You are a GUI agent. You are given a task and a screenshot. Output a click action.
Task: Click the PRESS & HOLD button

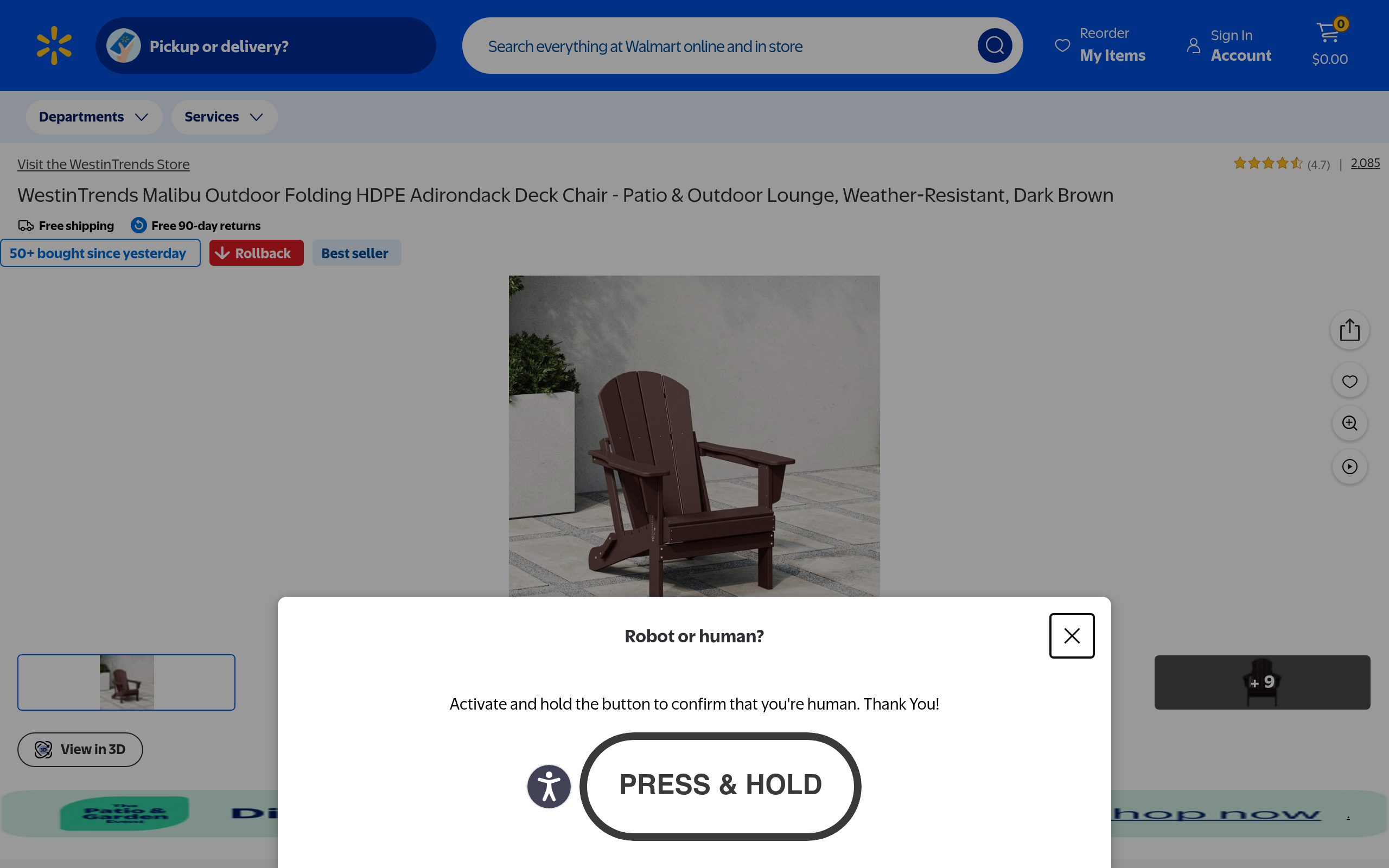[x=720, y=786]
